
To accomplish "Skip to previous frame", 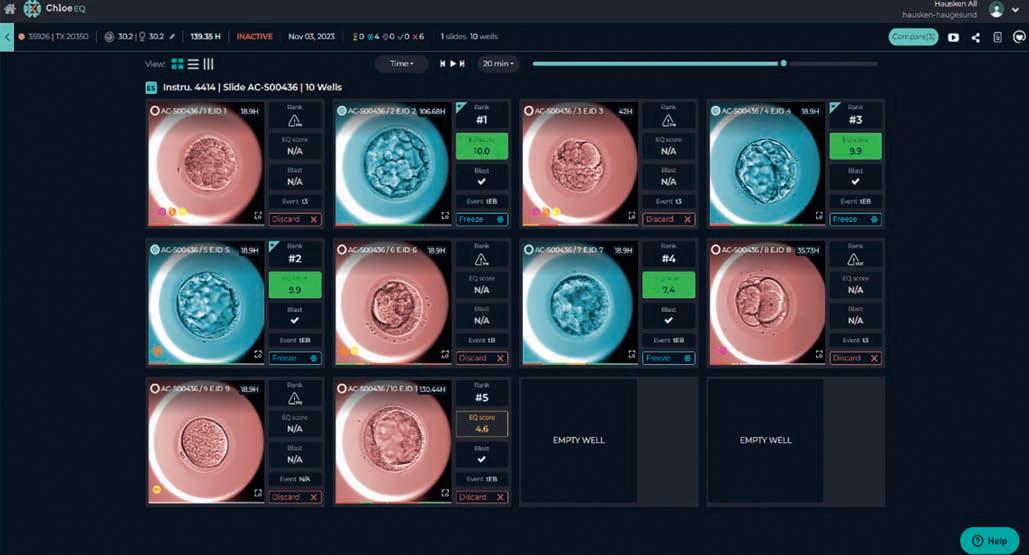I will 442,64.
